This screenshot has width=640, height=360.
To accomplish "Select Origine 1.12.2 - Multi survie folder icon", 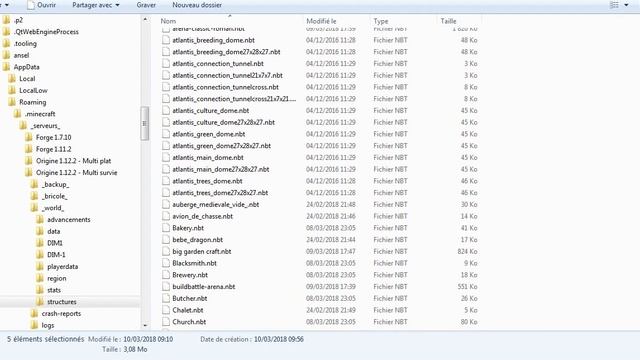I will [29, 173].
